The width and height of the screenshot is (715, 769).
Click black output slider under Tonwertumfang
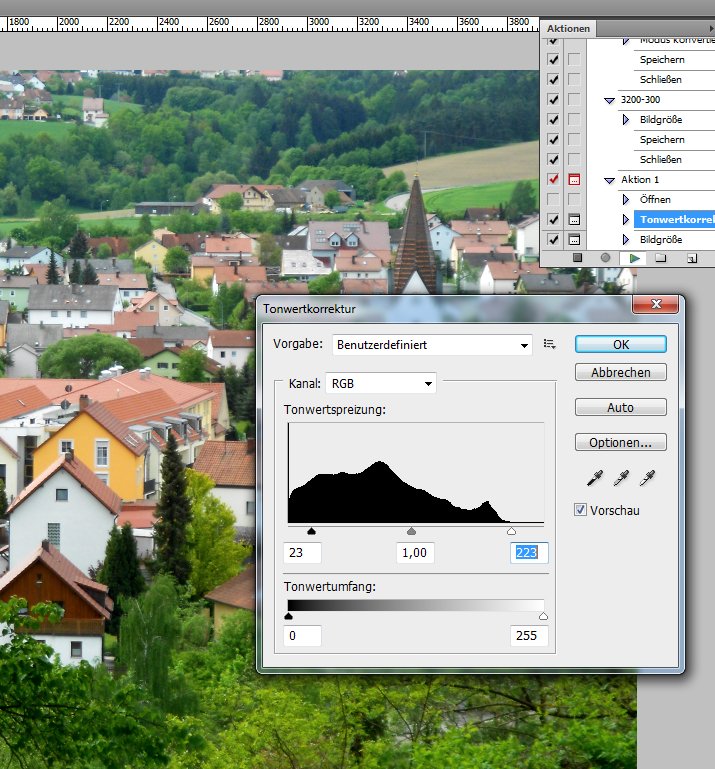tap(288, 616)
